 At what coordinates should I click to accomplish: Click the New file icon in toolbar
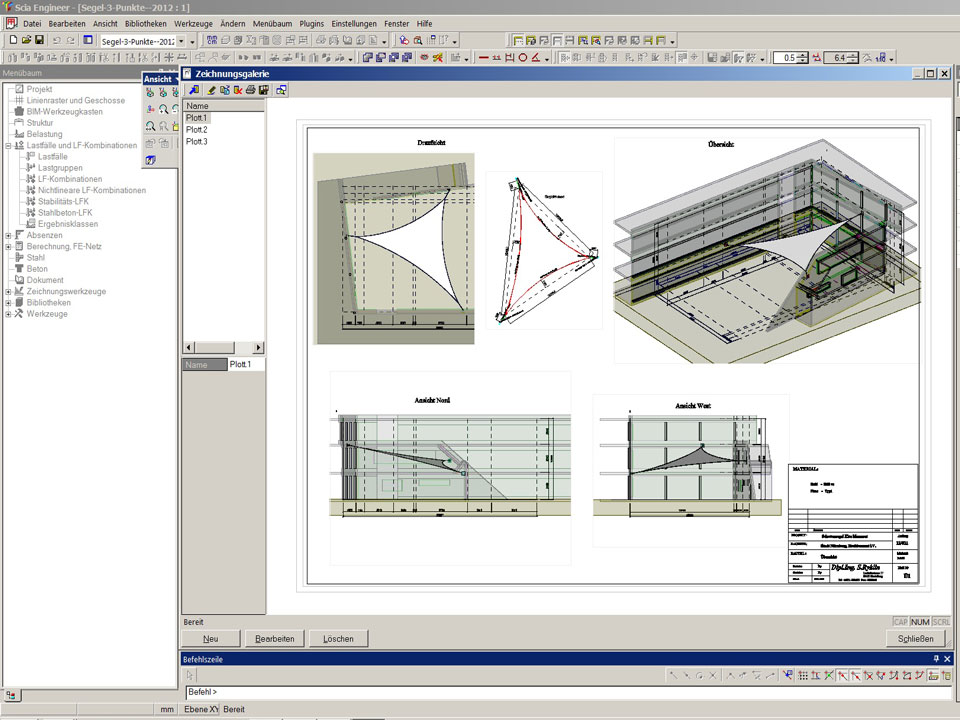[13, 40]
